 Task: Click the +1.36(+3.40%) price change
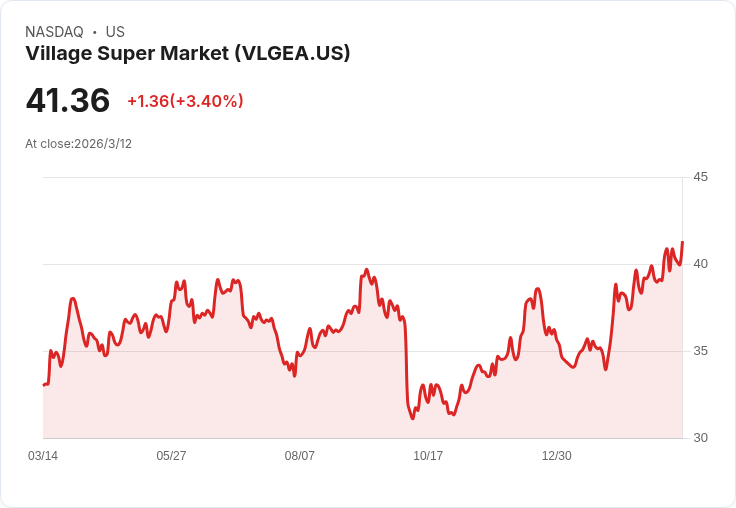coord(185,101)
